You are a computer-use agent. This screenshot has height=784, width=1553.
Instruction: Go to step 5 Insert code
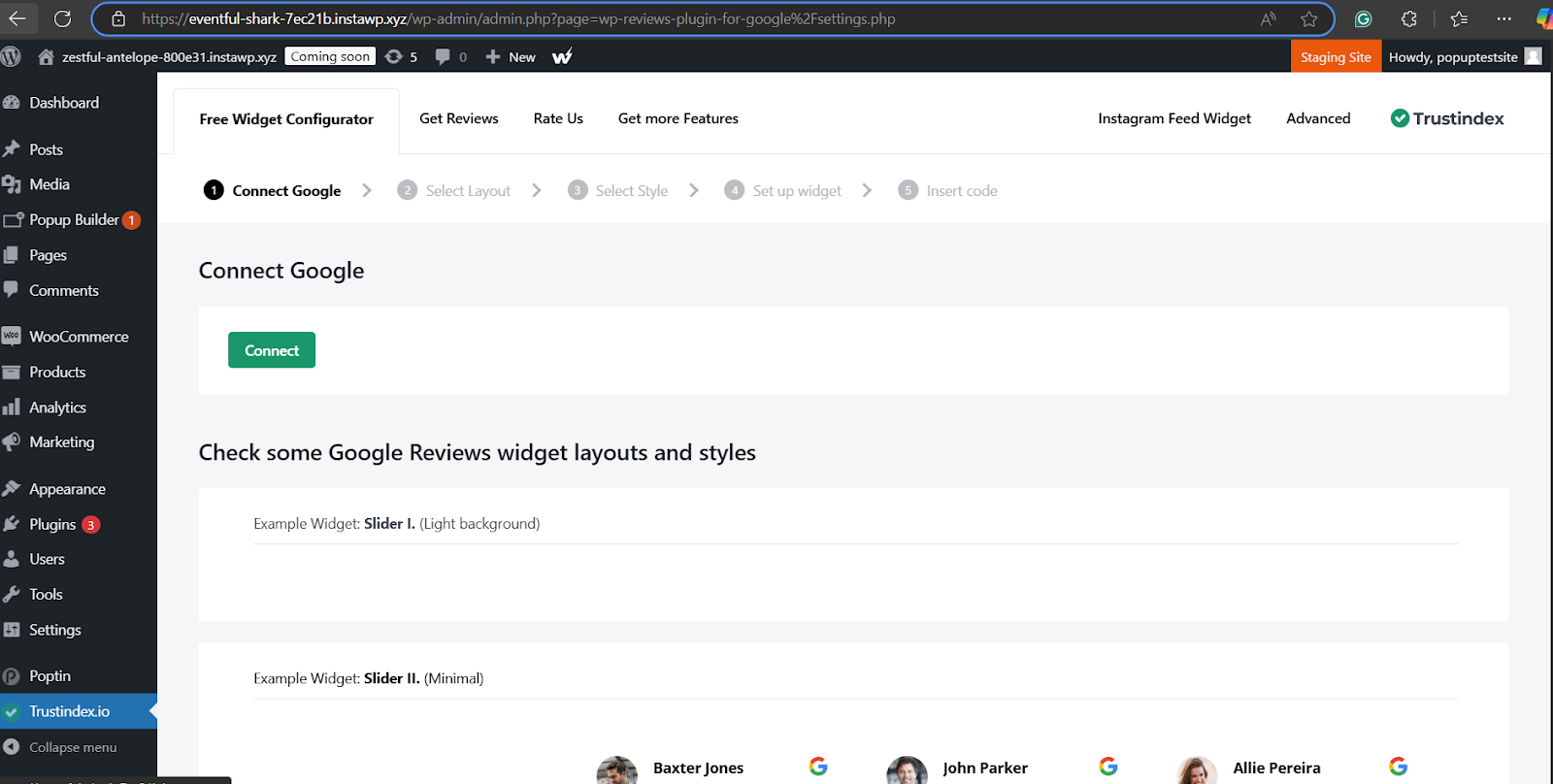948,190
